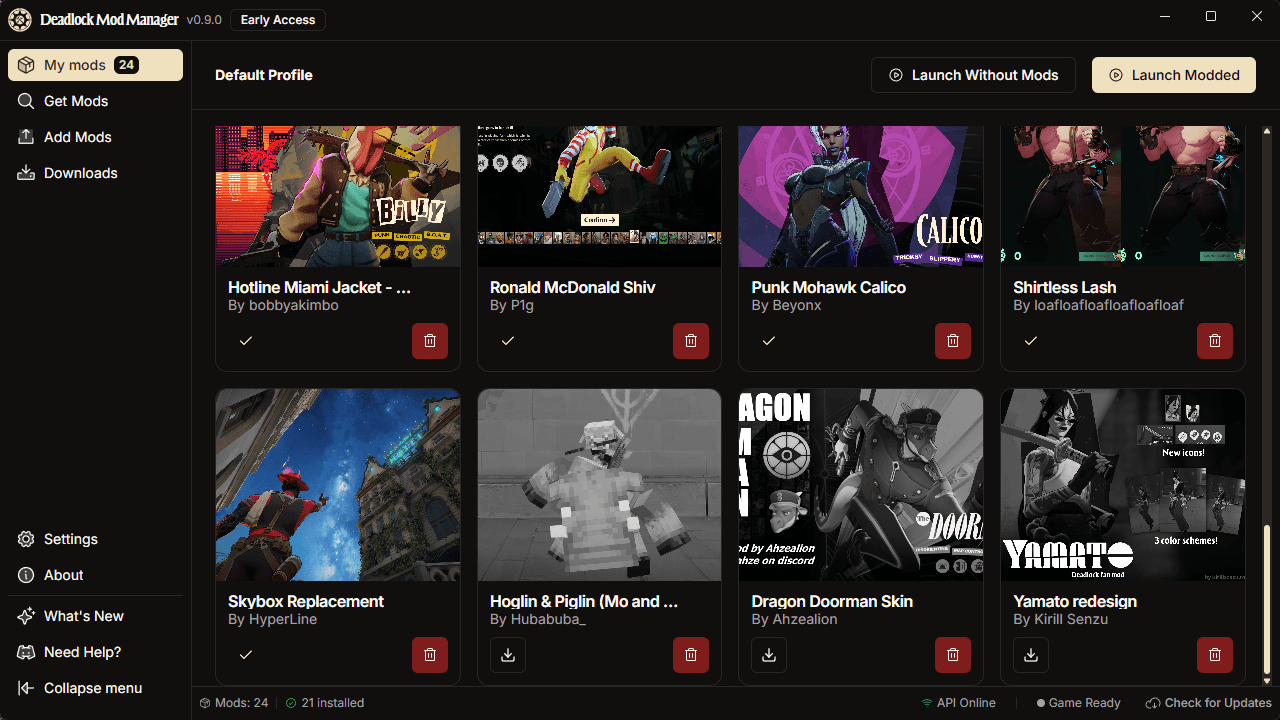Open the Dragon Doorman Skin thumbnail

coord(860,485)
